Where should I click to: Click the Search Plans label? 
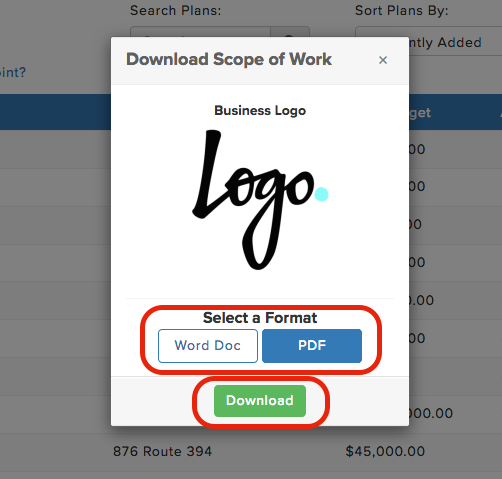(176, 11)
